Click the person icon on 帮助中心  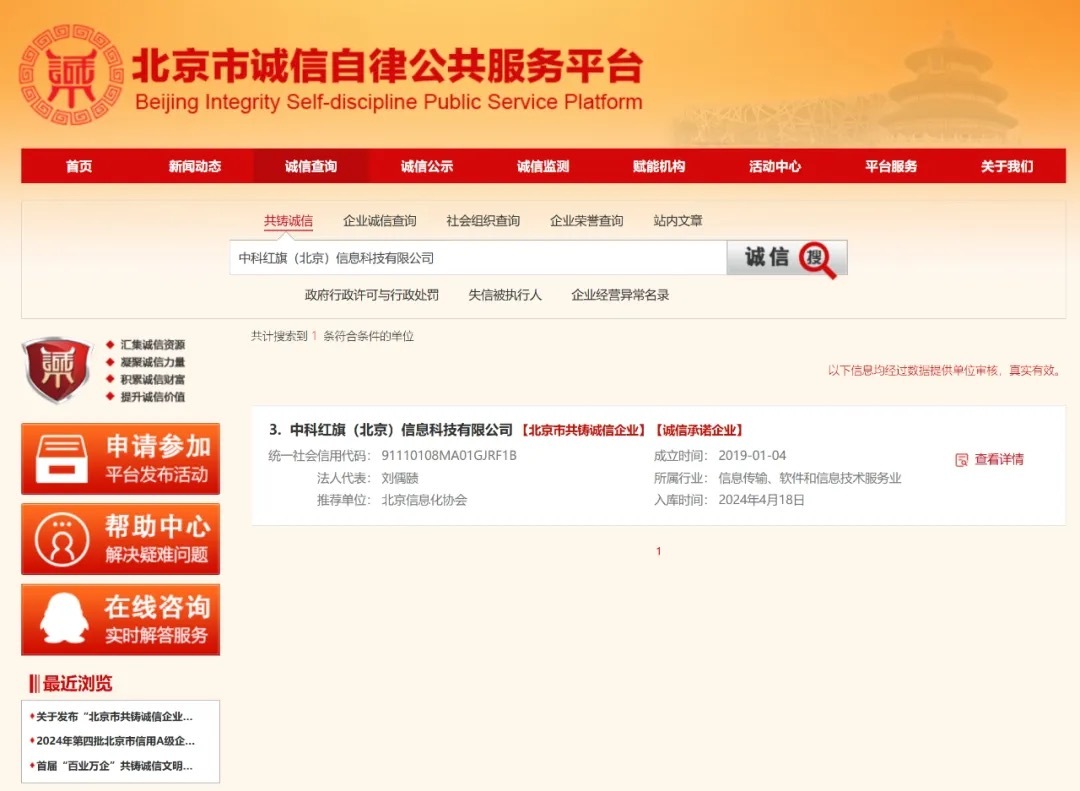(x=62, y=540)
